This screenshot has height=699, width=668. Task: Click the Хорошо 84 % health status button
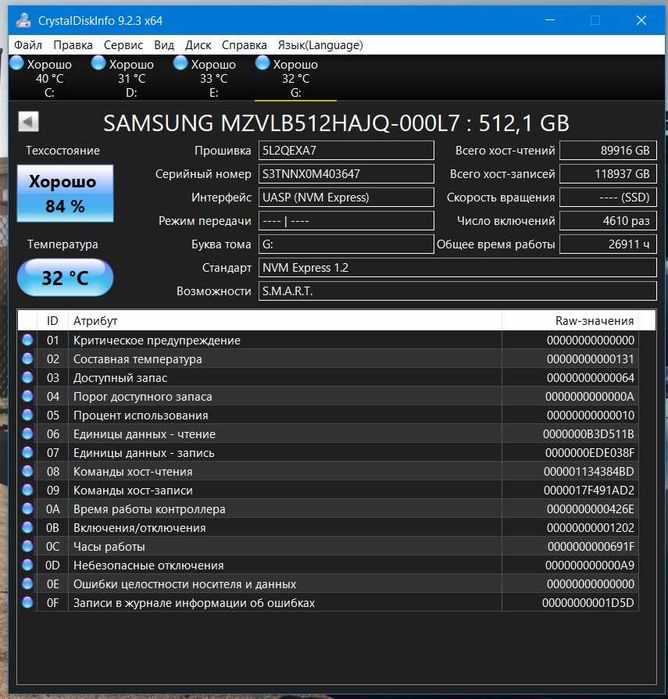[x=65, y=193]
